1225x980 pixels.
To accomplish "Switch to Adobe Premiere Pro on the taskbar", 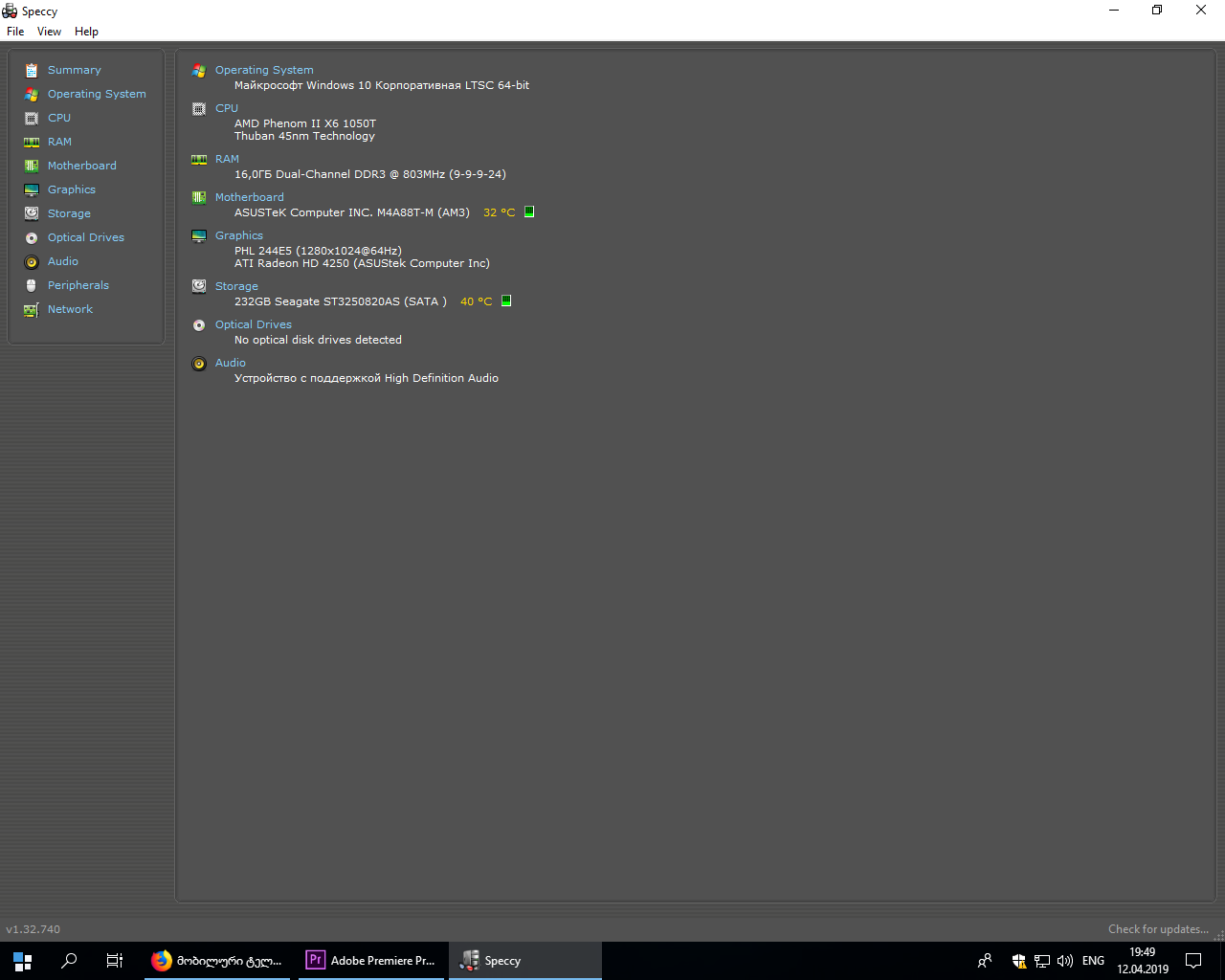I will pos(370,961).
